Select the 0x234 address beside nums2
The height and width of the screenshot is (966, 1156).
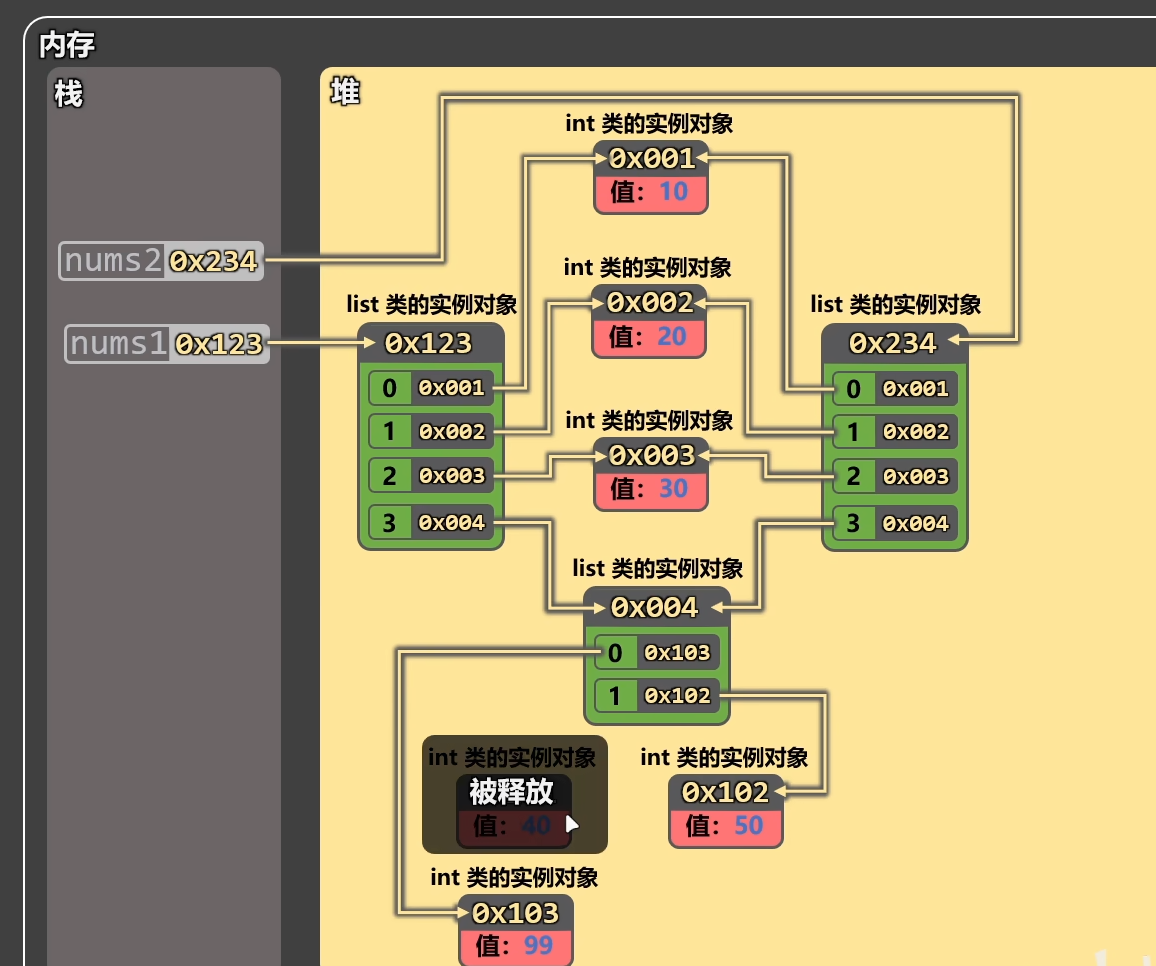point(213,261)
